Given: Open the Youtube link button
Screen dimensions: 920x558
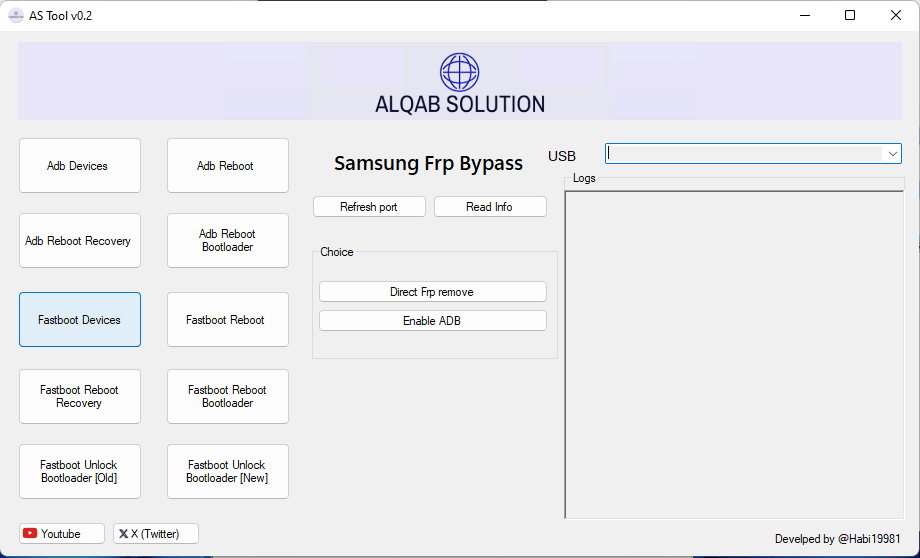Looking at the screenshot, I should coord(61,534).
